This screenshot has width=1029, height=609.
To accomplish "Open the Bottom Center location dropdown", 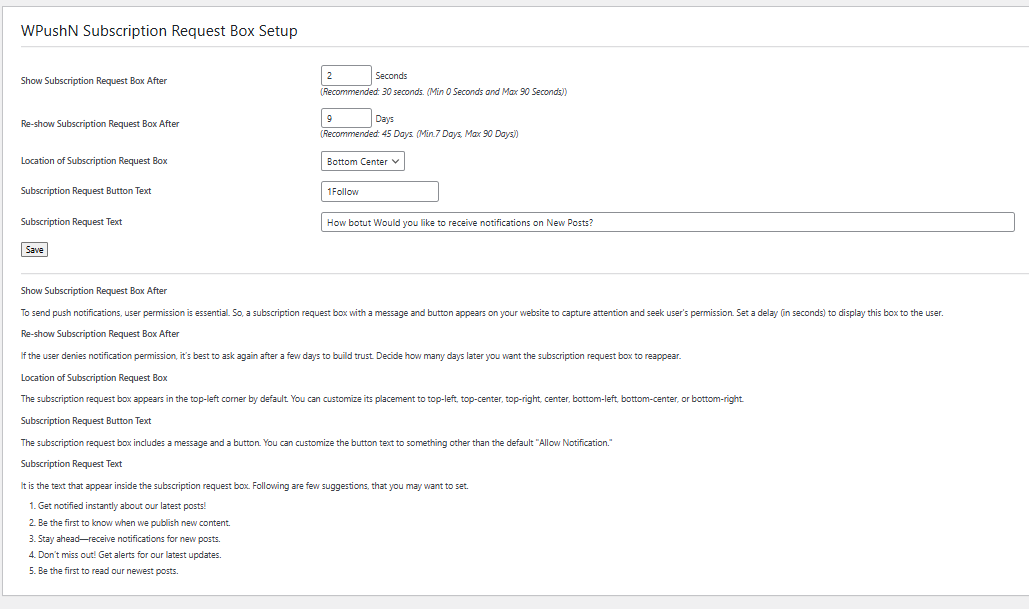I will tap(362, 161).
